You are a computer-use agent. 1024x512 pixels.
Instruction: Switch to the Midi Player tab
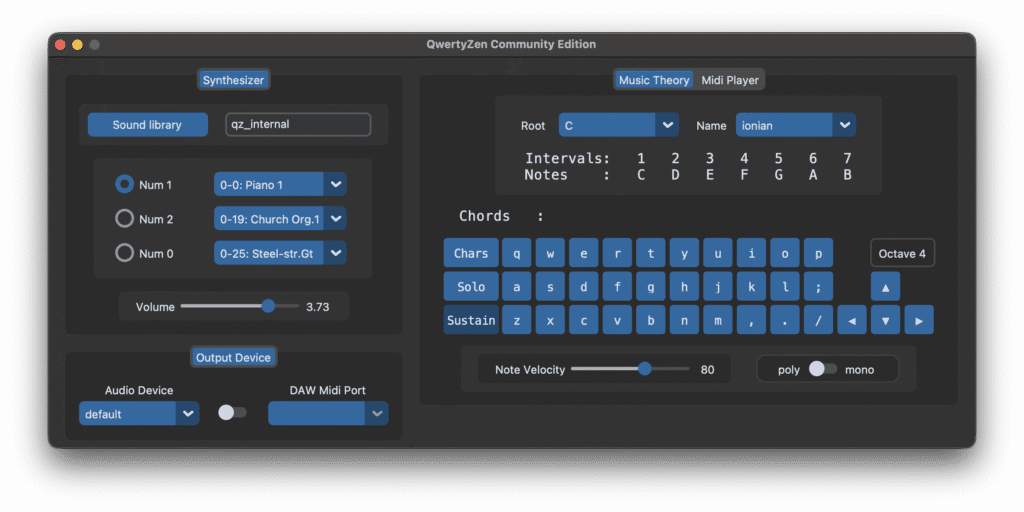click(x=729, y=80)
